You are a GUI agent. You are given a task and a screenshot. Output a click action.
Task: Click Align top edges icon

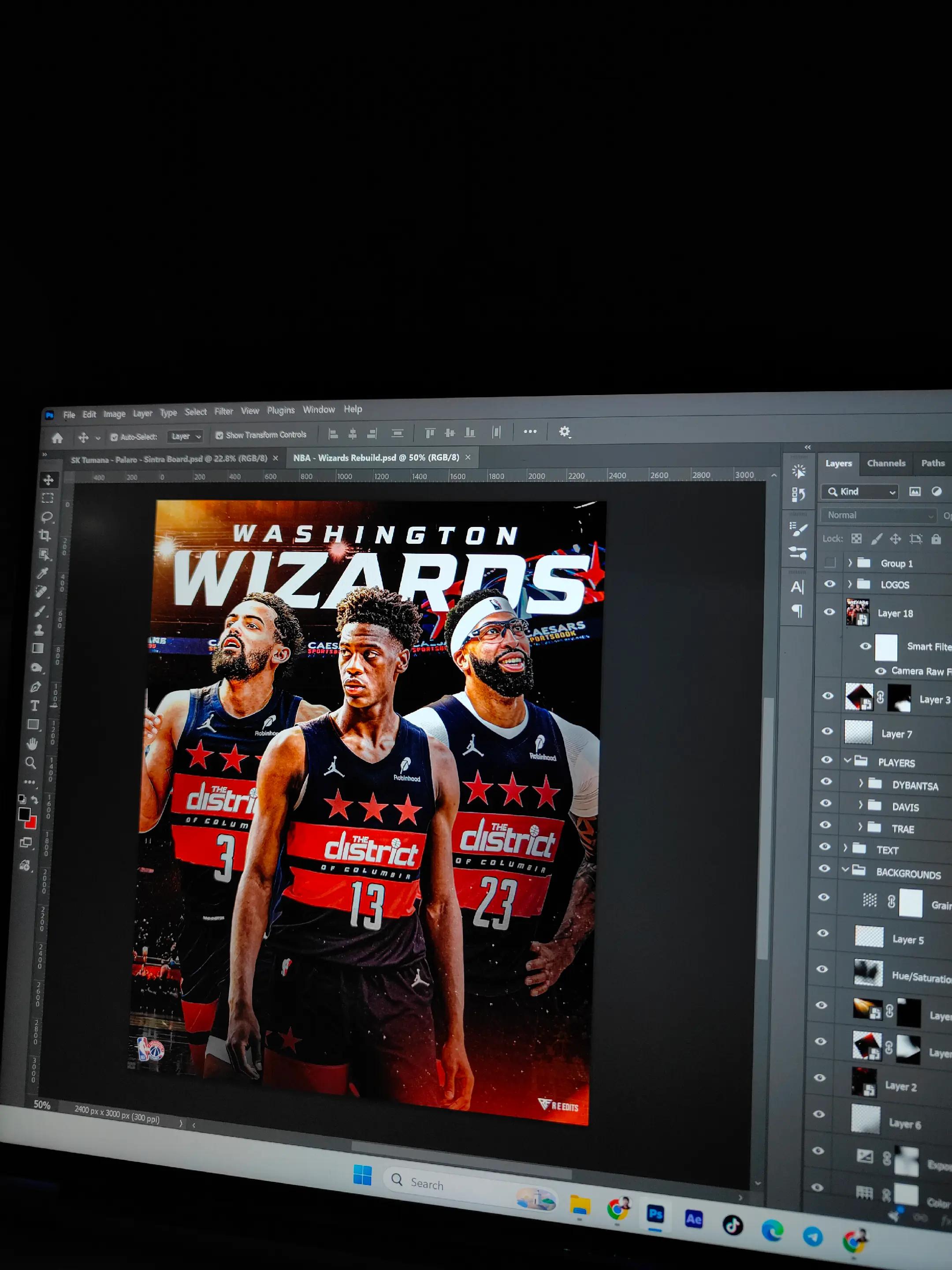tap(430, 433)
